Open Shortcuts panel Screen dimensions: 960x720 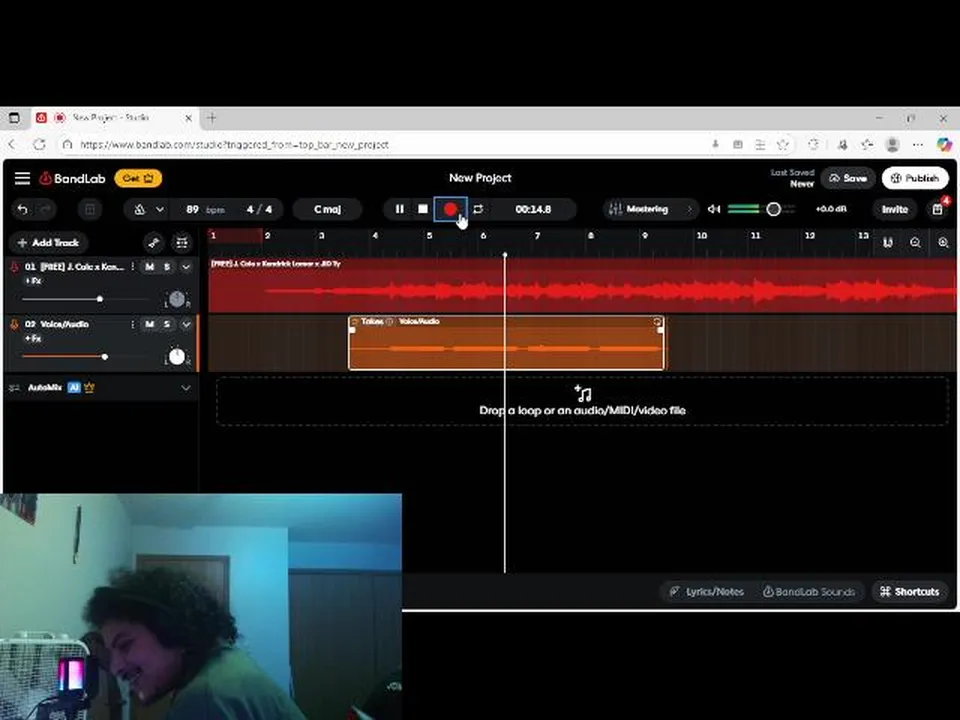[x=909, y=591]
